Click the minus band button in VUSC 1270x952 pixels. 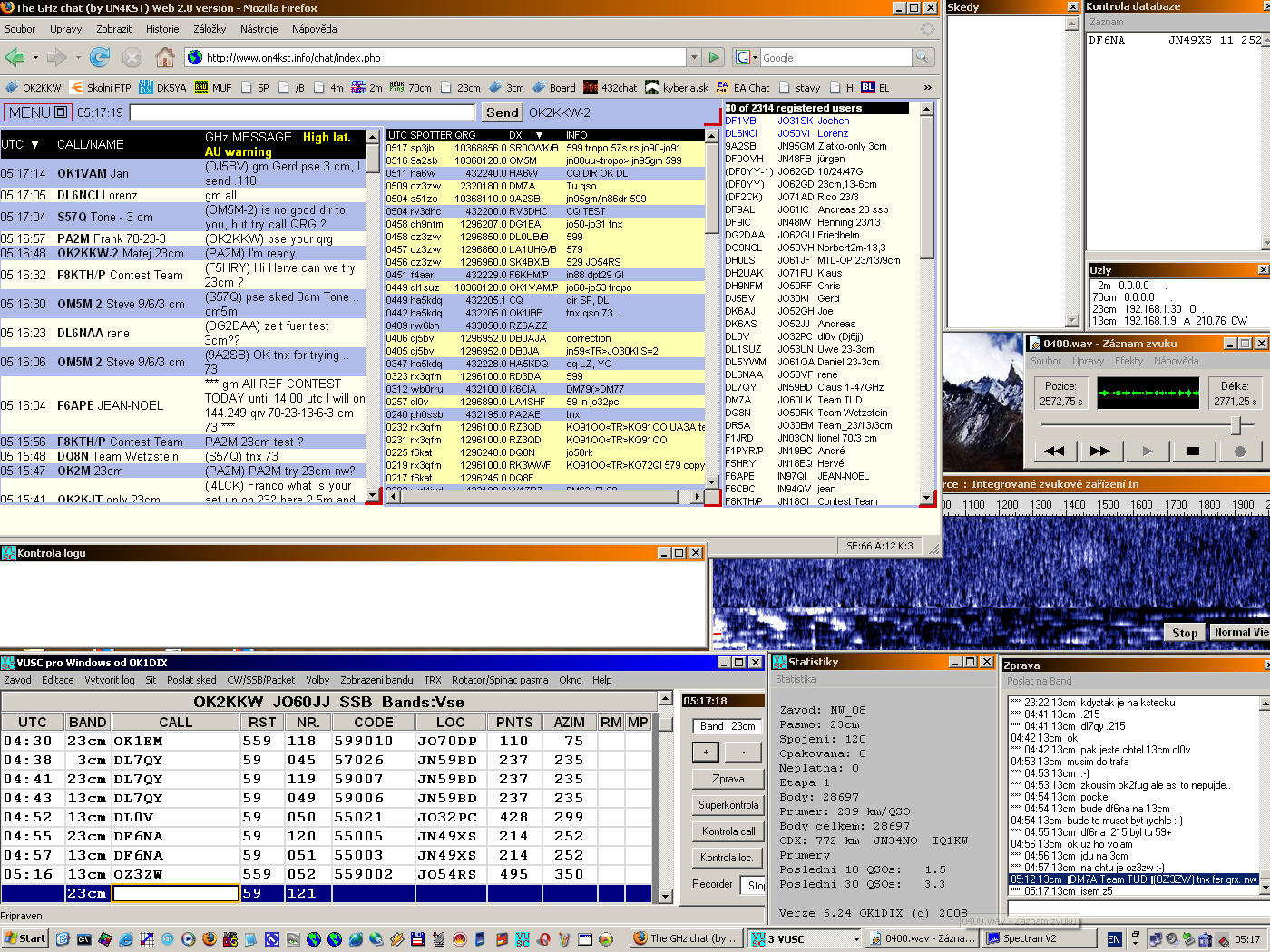point(744,752)
